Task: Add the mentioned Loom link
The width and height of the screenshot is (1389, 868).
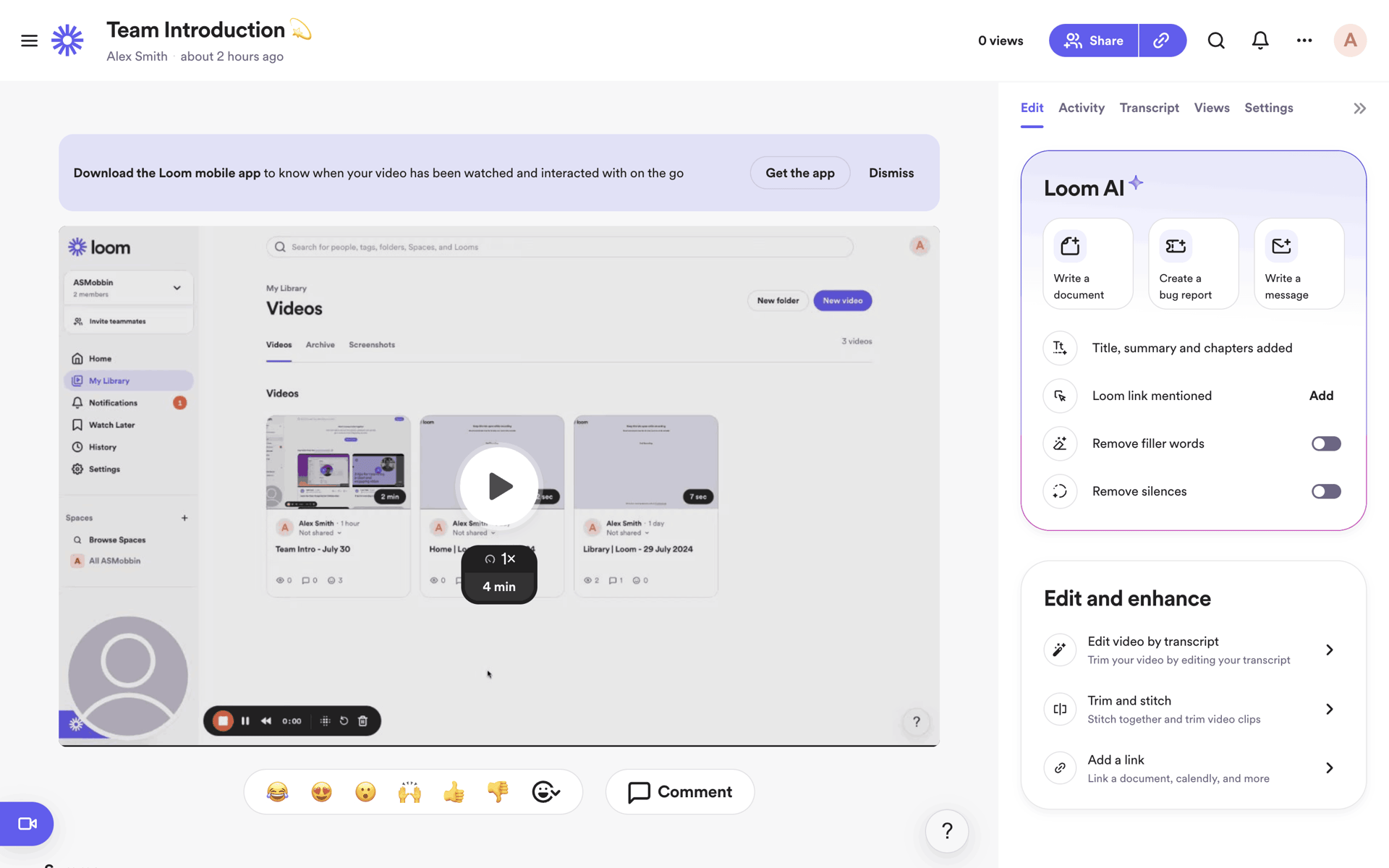Action: pos(1321,396)
